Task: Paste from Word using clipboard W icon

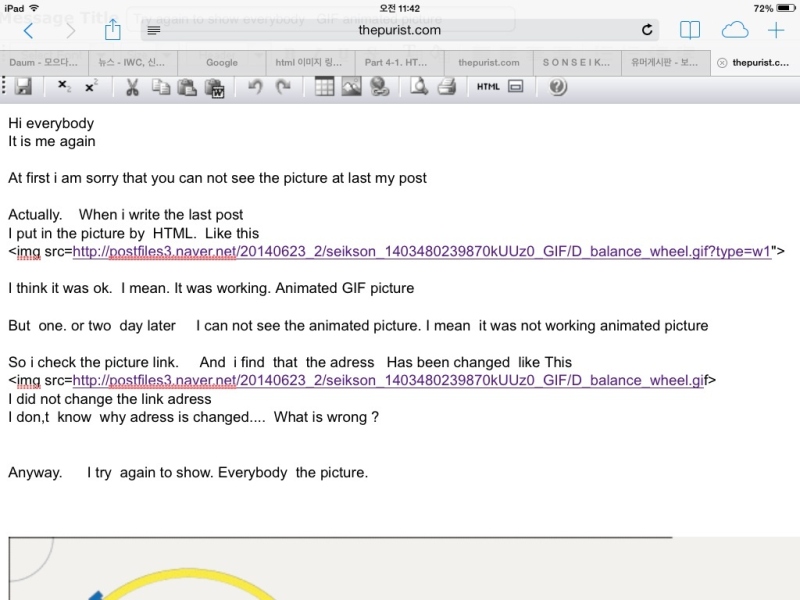Action: tap(215, 88)
